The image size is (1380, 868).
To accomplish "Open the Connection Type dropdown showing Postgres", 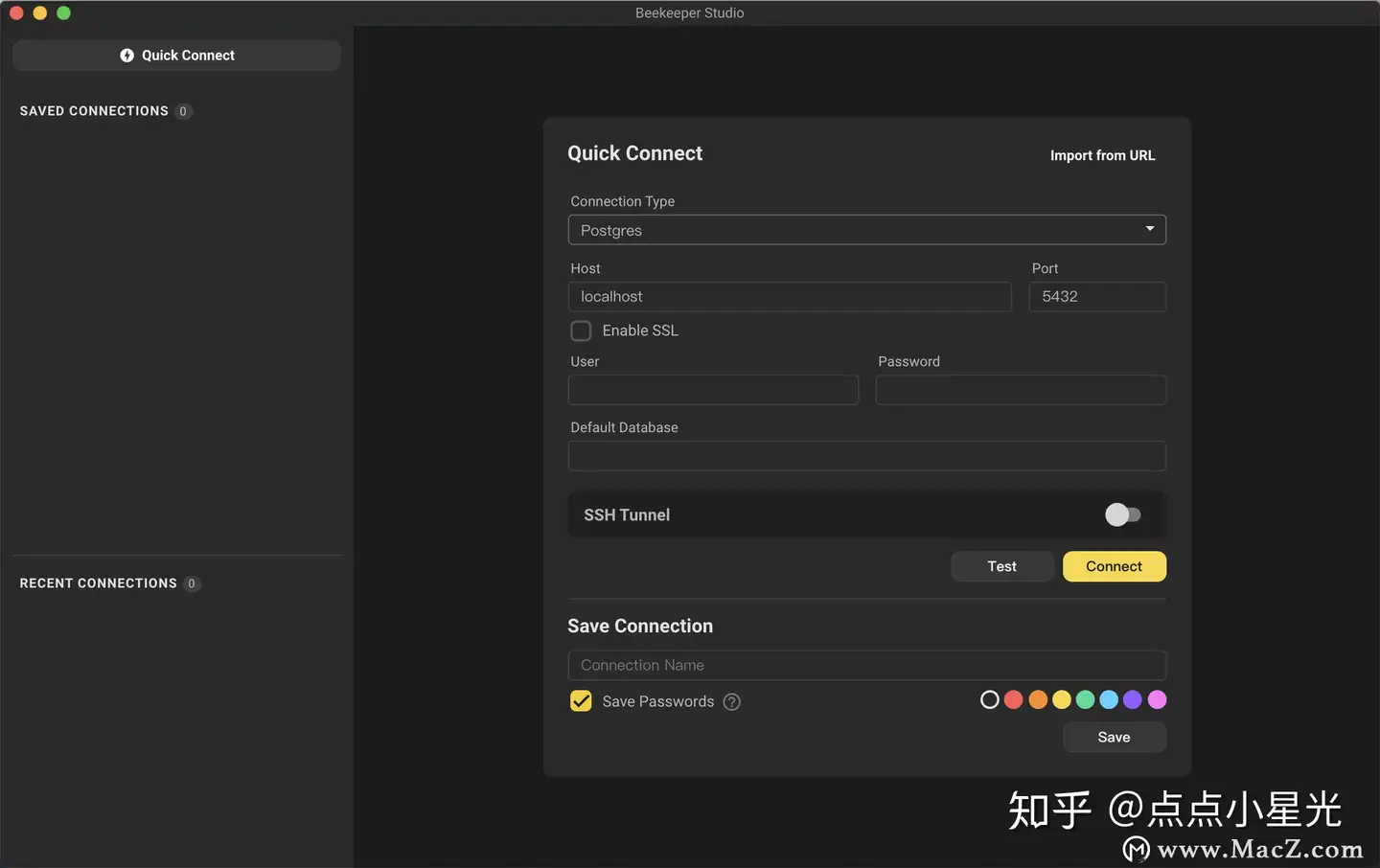I will click(x=866, y=230).
